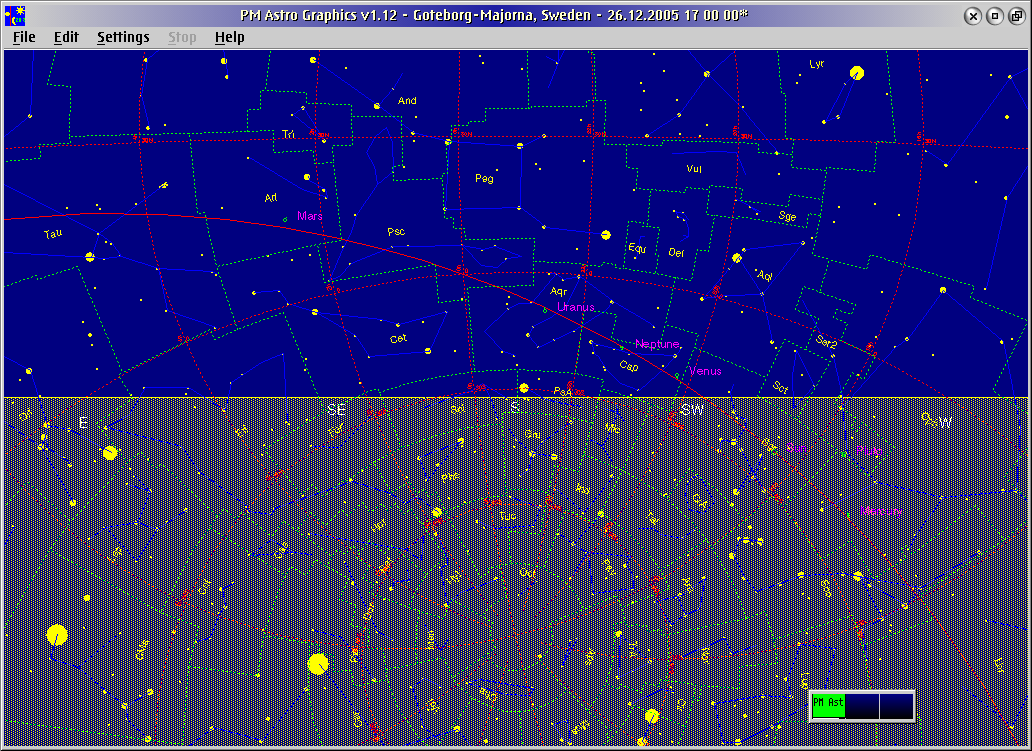1032x751 pixels.
Task: Click the Mercury label
Action: (881, 511)
